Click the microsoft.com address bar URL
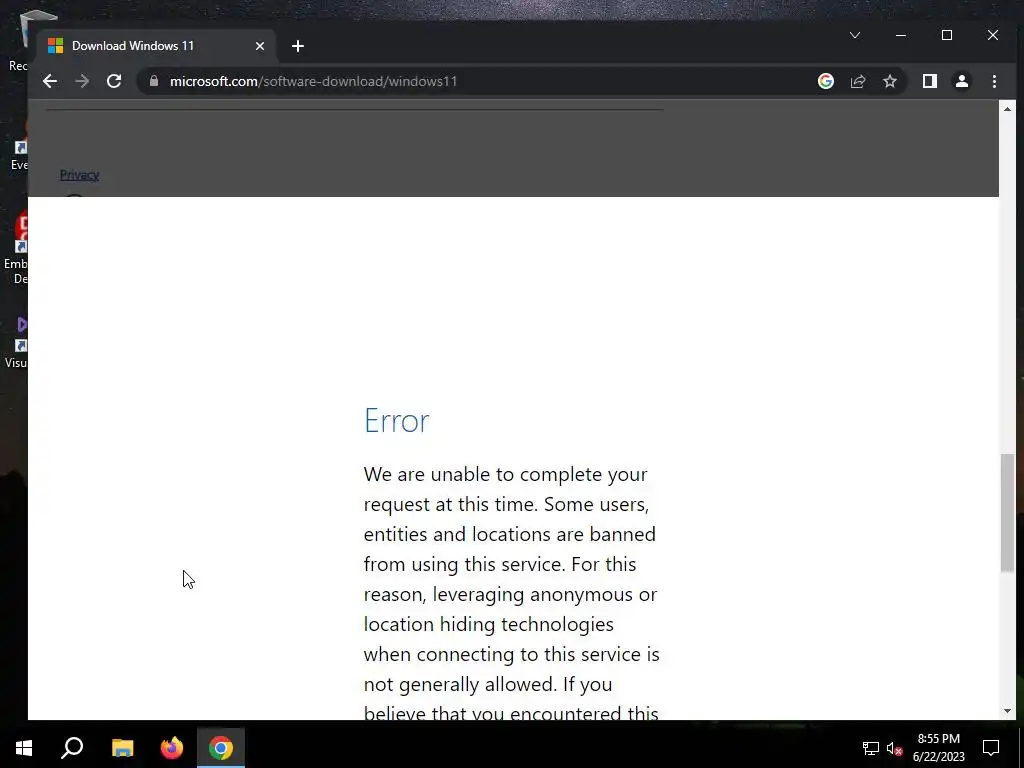 coord(313,82)
